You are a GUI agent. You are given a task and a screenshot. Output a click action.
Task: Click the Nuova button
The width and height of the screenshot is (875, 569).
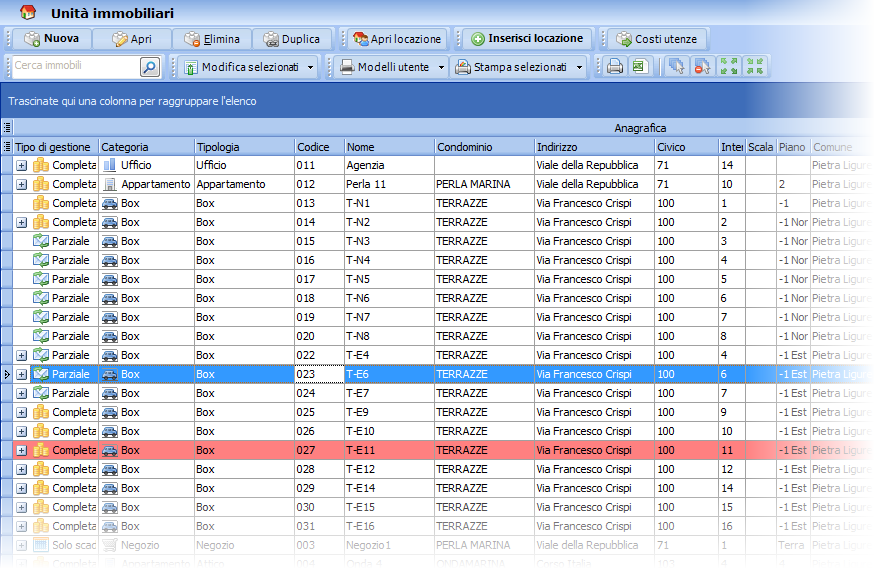(x=51, y=38)
